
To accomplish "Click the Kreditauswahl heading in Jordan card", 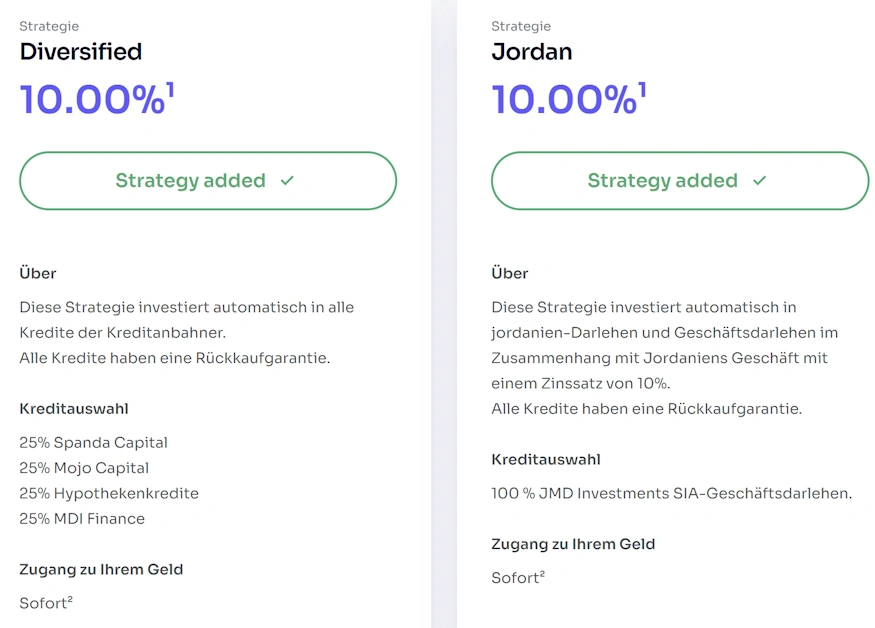I will click(545, 459).
